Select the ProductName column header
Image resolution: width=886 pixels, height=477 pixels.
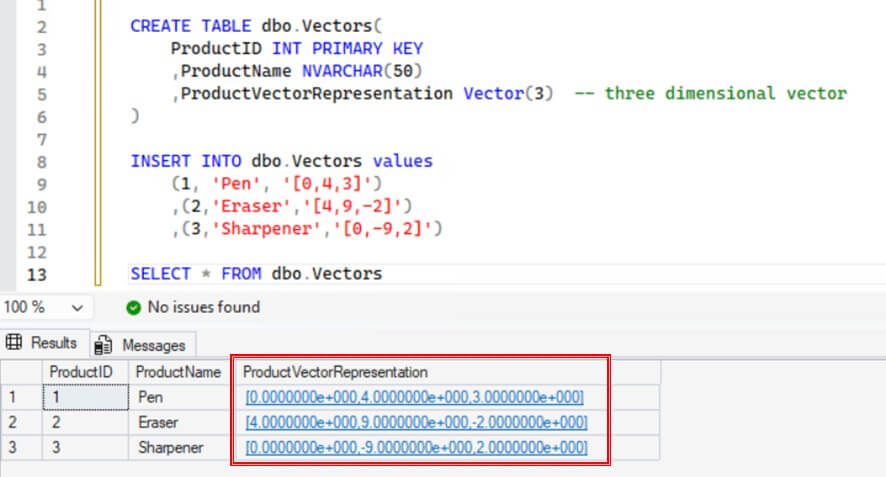[178, 372]
